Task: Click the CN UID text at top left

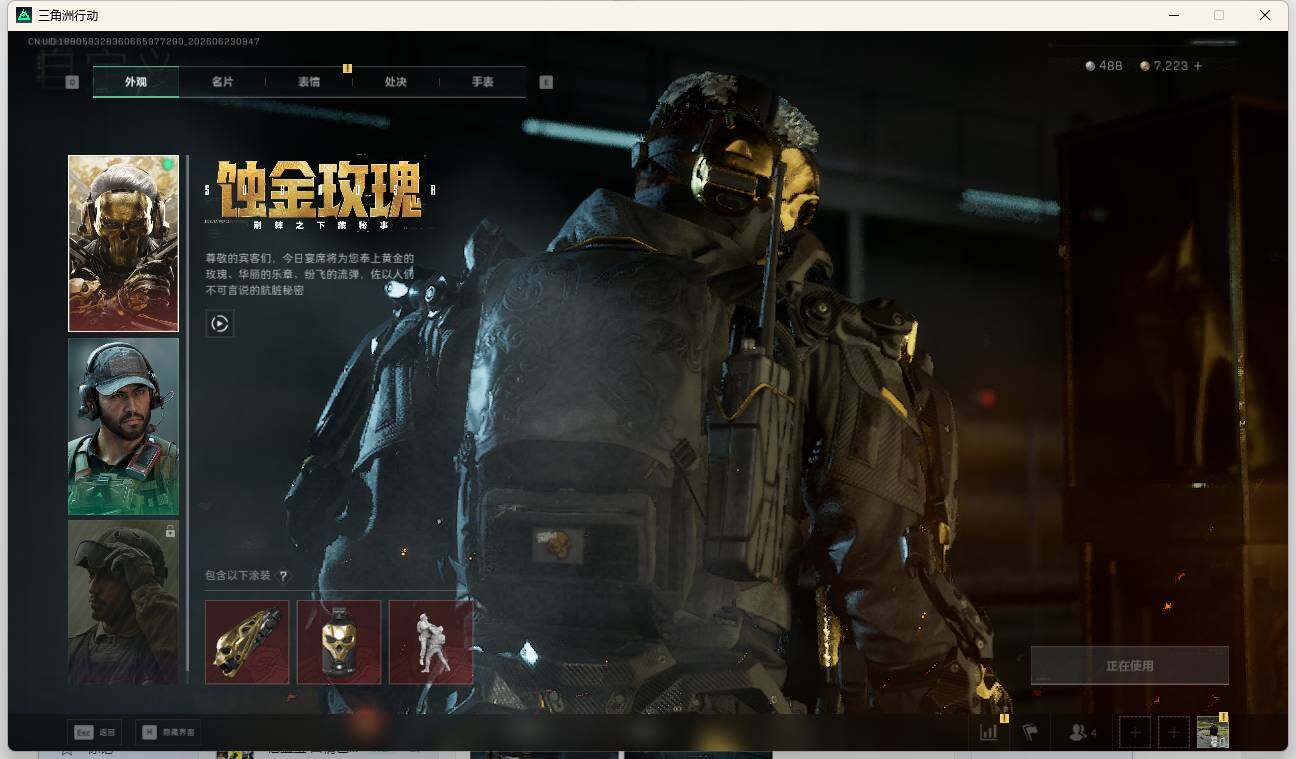Action: click(x=144, y=42)
